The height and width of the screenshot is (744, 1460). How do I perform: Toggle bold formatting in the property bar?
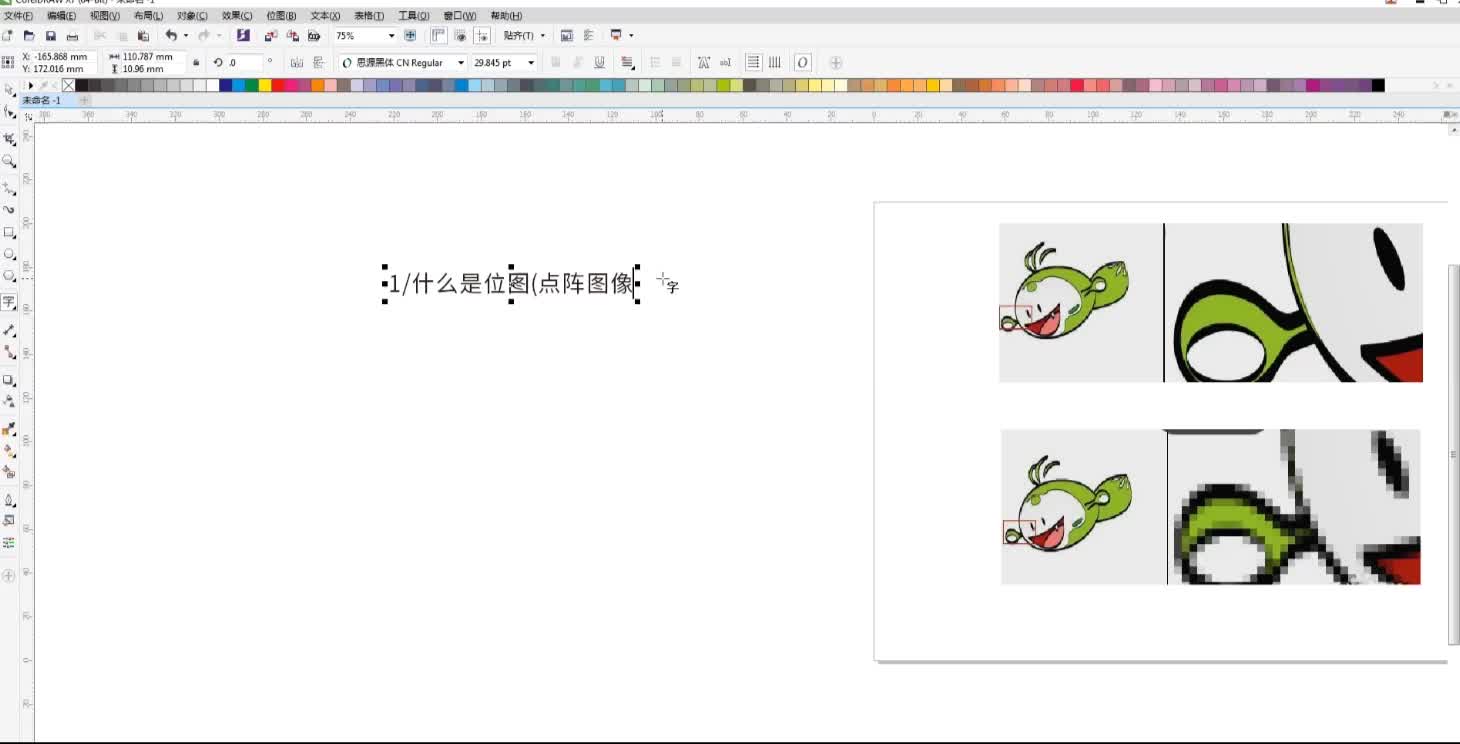(x=553, y=62)
